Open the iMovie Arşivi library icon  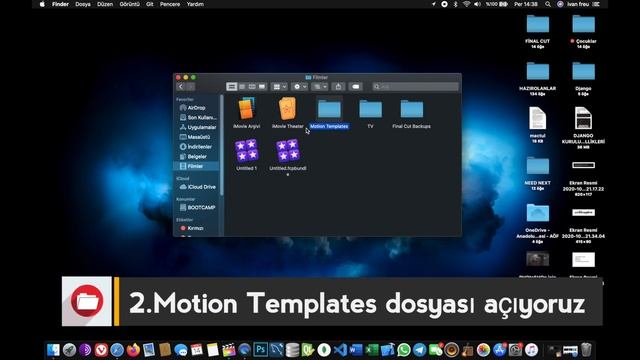click(x=247, y=109)
